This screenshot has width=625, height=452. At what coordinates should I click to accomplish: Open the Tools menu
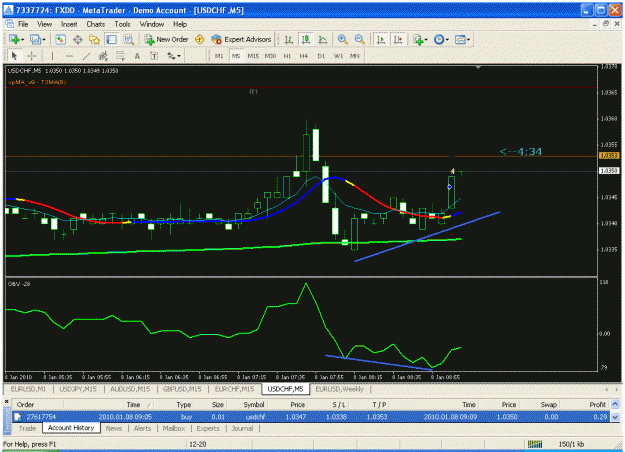tap(122, 24)
